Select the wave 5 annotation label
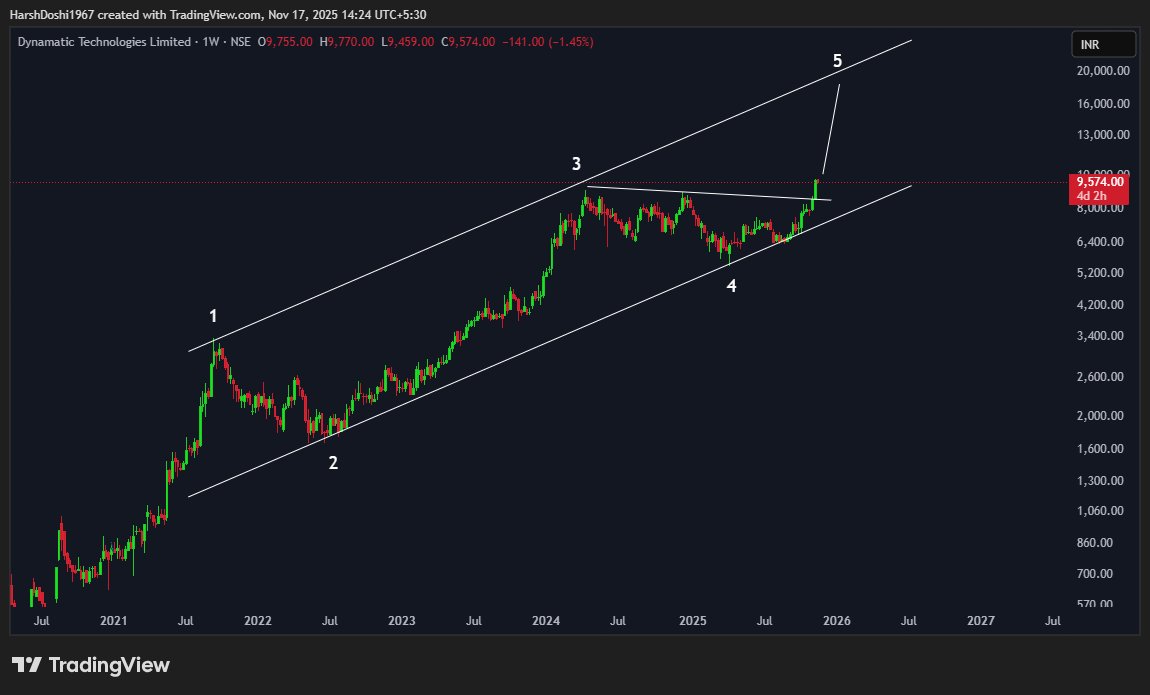The image size is (1150, 695). click(837, 60)
